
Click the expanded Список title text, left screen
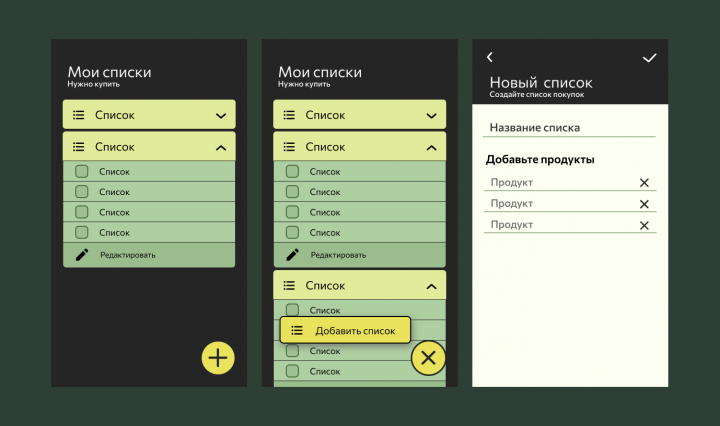click(x=115, y=147)
